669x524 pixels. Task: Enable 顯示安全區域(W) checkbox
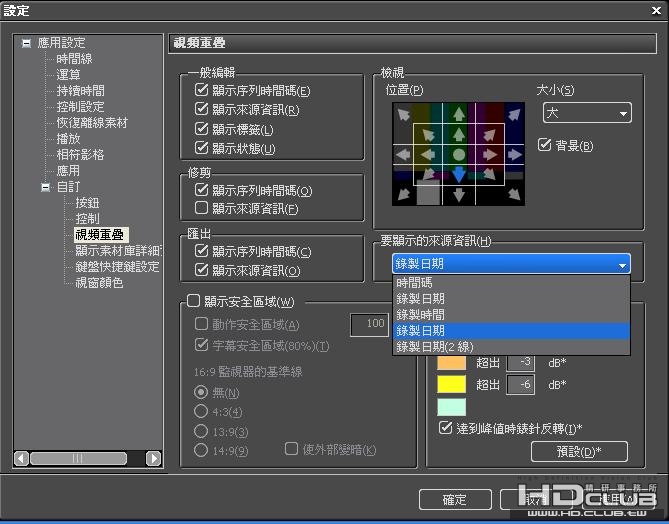click(x=193, y=301)
